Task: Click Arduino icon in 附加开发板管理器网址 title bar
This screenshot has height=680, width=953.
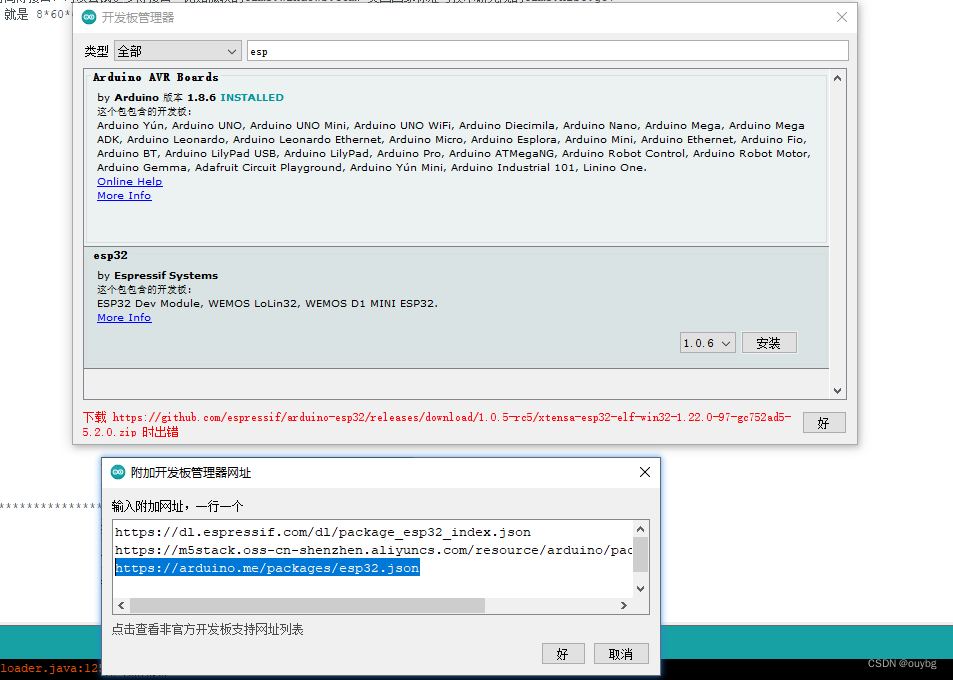Action: pos(118,472)
